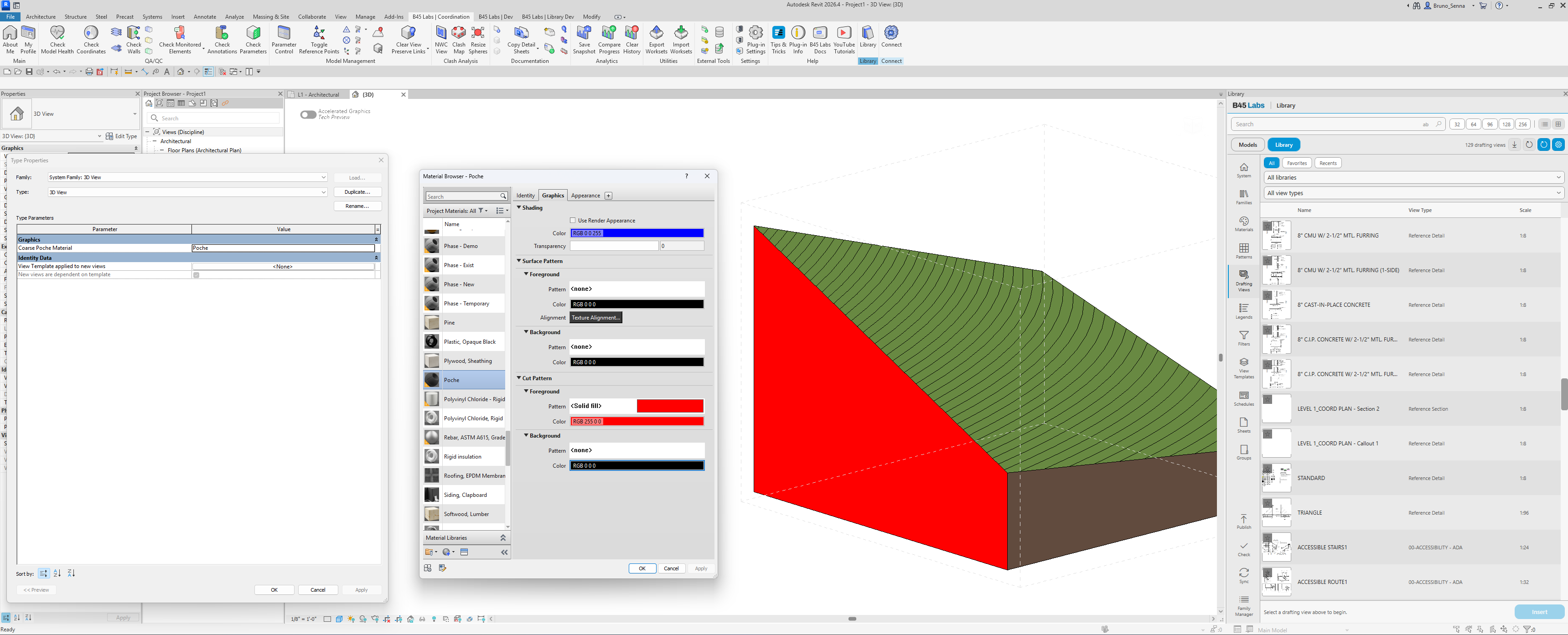Click Compare Progress icon
Screen dimensions: 1568x635
(x=609, y=40)
